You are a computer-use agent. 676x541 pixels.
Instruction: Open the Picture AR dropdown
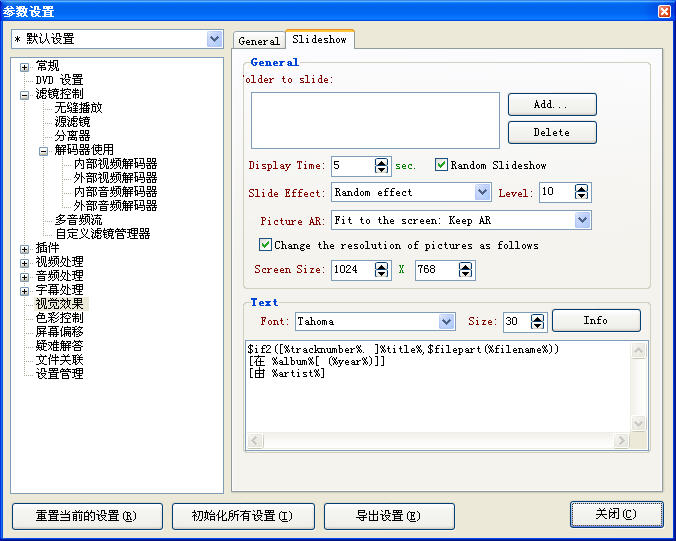(x=582, y=220)
